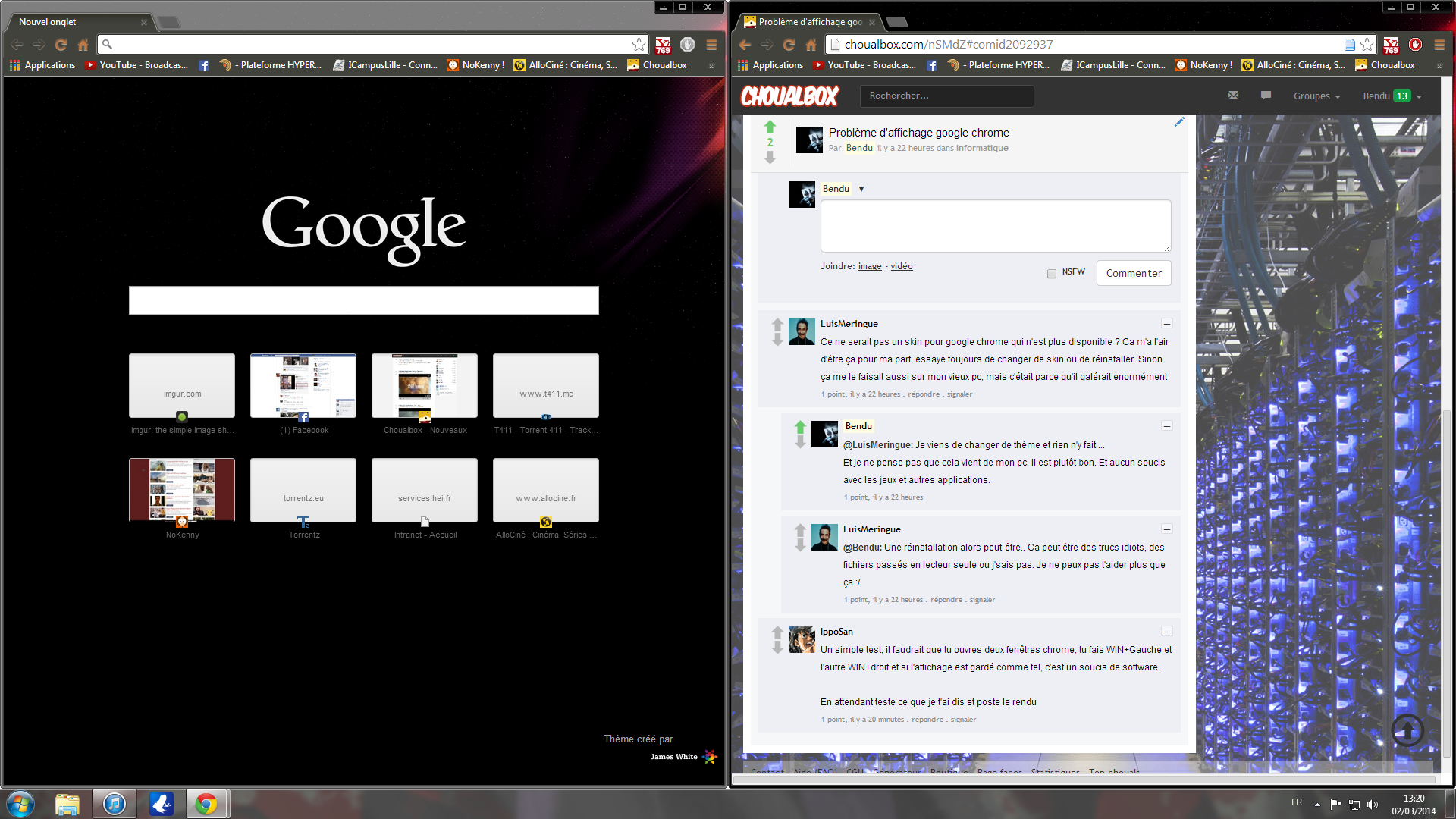Viewport: 1456px width, 819px height.
Task: Click Home icon in left Chrome window
Action: (x=83, y=45)
